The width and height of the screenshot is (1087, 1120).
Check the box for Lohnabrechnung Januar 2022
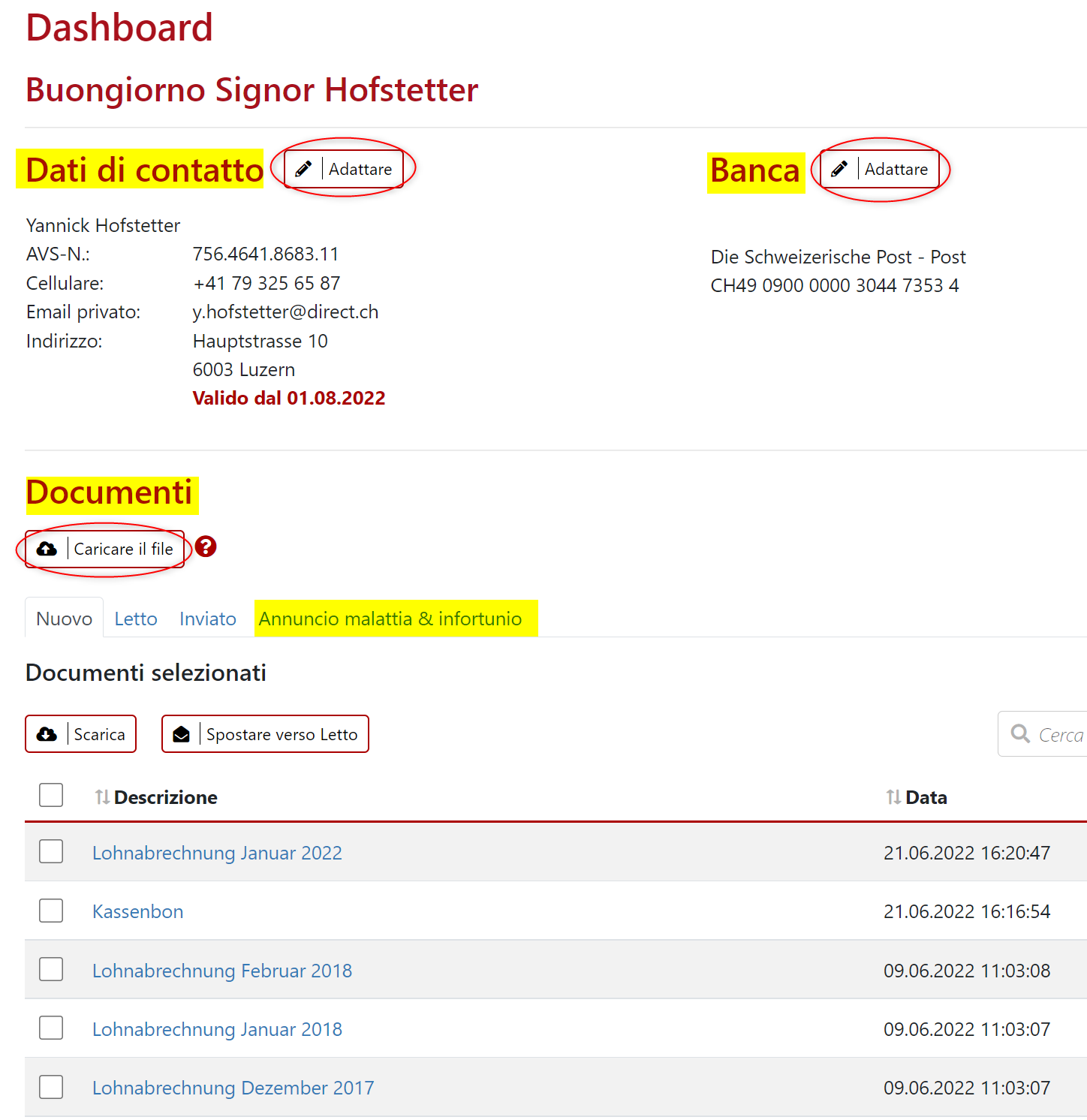click(51, 852)
